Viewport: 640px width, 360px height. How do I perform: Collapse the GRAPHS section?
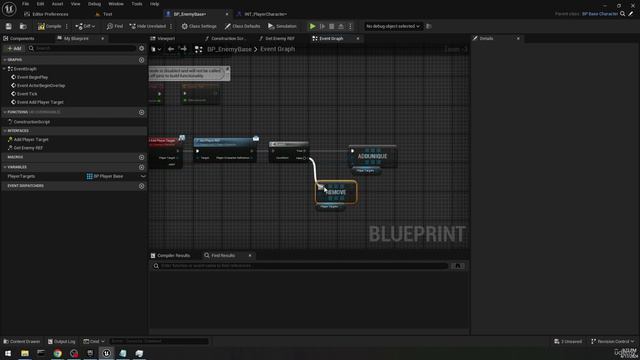(x=5, y=60)
